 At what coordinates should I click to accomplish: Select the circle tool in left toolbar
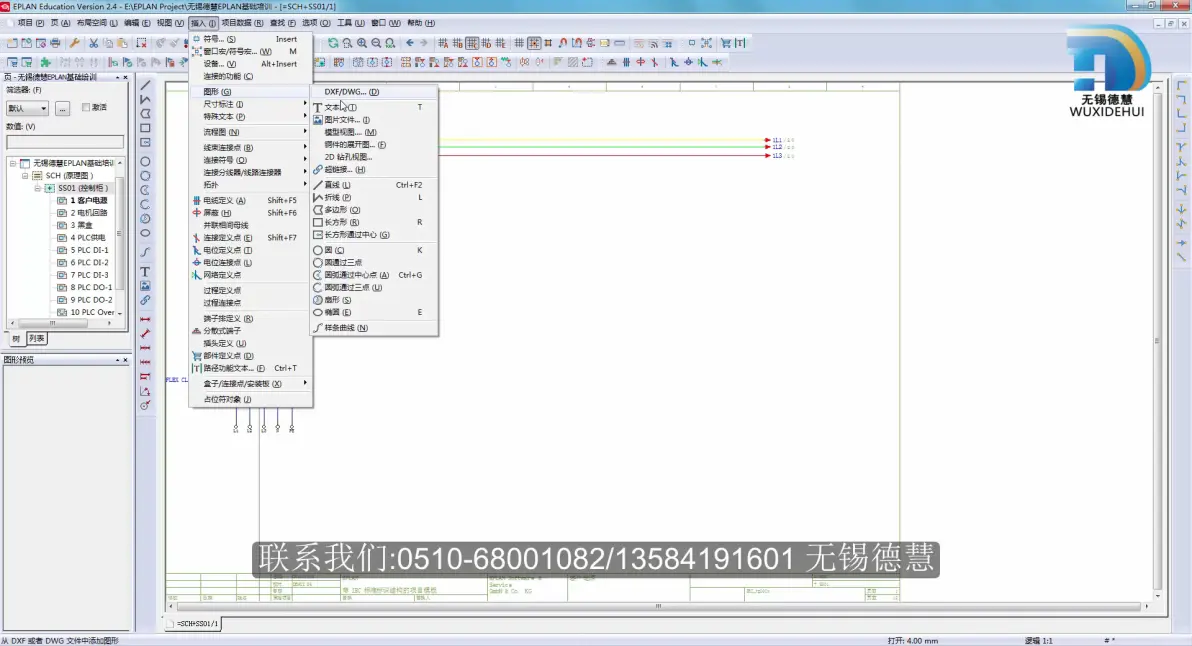point(145,161)
